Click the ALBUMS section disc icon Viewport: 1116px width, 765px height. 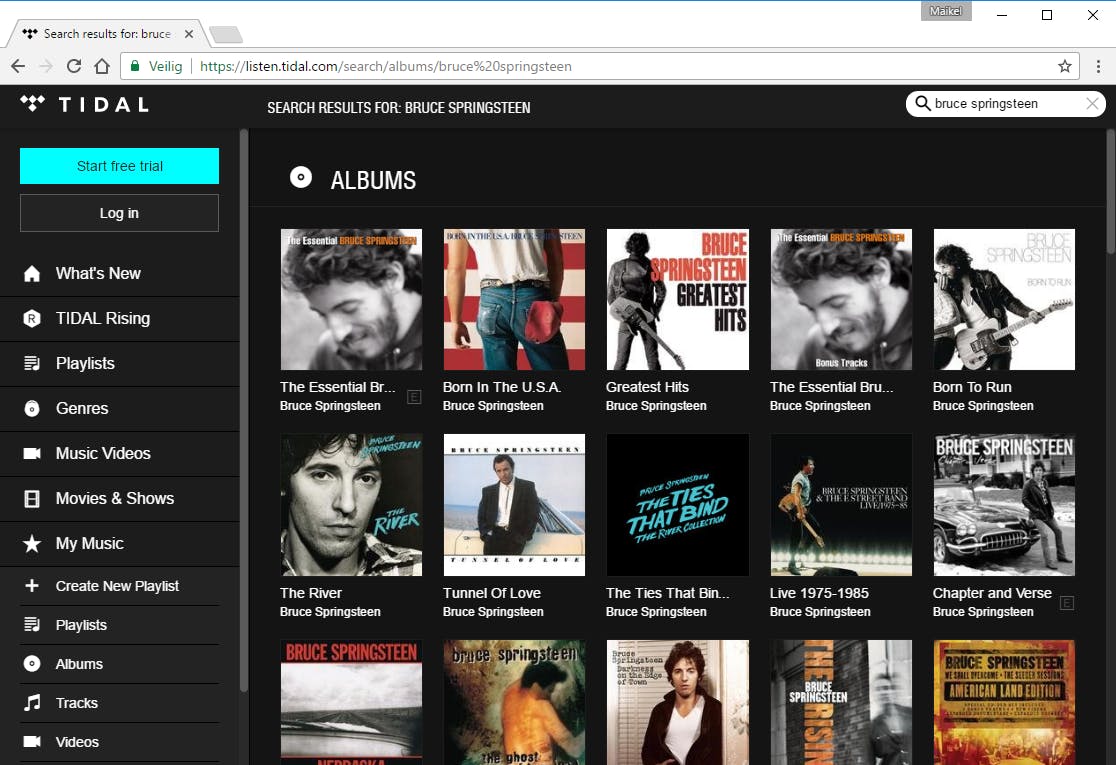pos(301,177)
